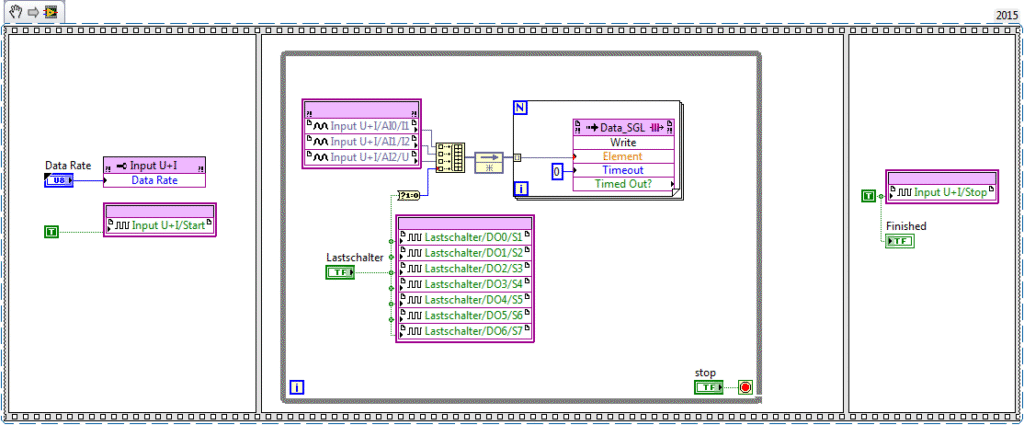Select the Build Array node

coord(451,157)
